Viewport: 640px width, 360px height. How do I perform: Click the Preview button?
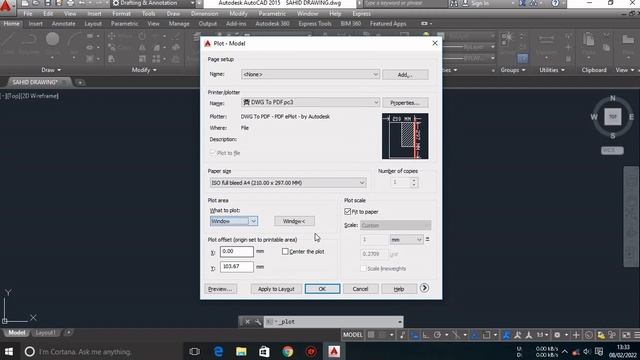pos(220,289)
